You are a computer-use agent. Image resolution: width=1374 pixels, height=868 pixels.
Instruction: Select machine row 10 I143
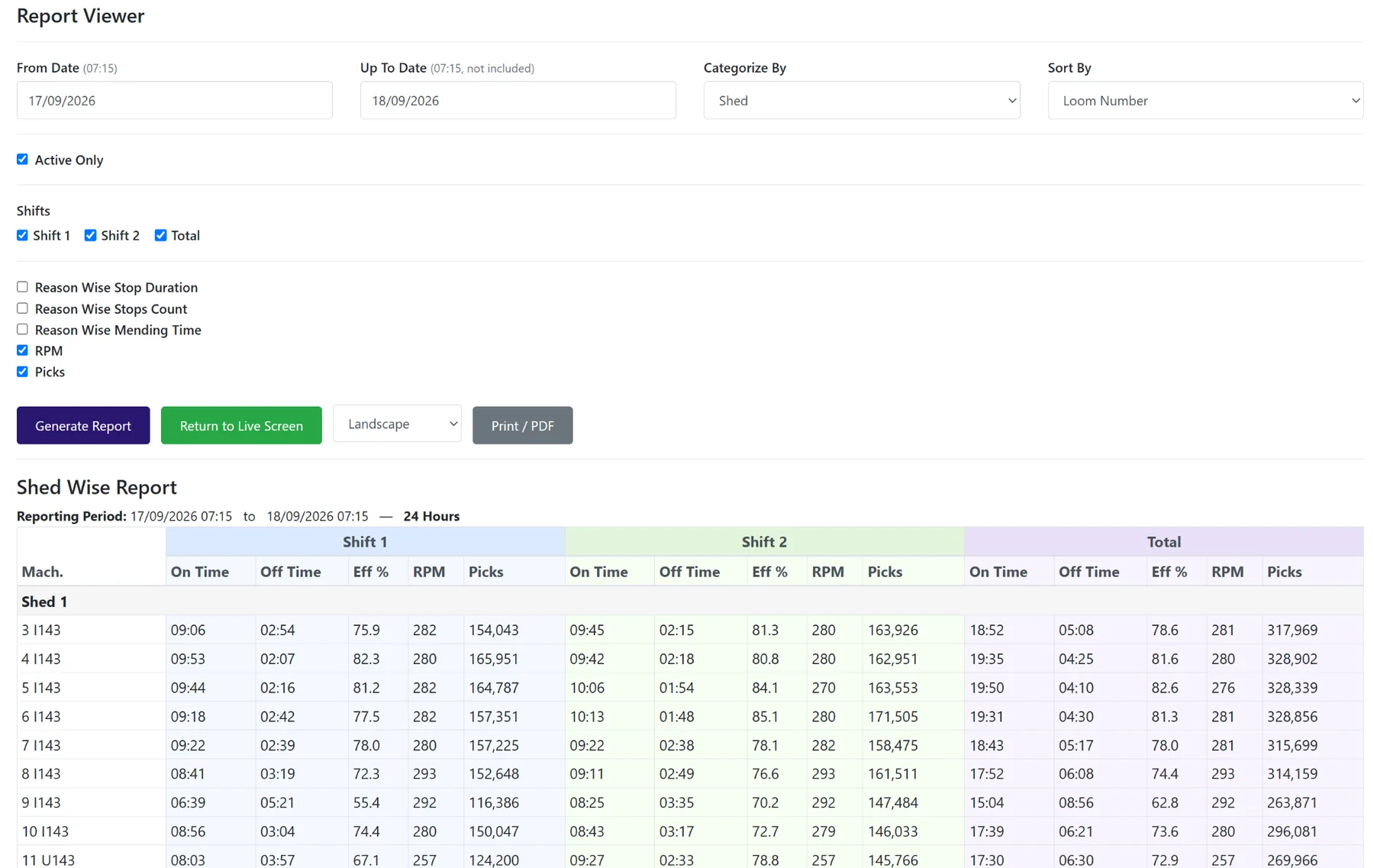pos(690,831)
